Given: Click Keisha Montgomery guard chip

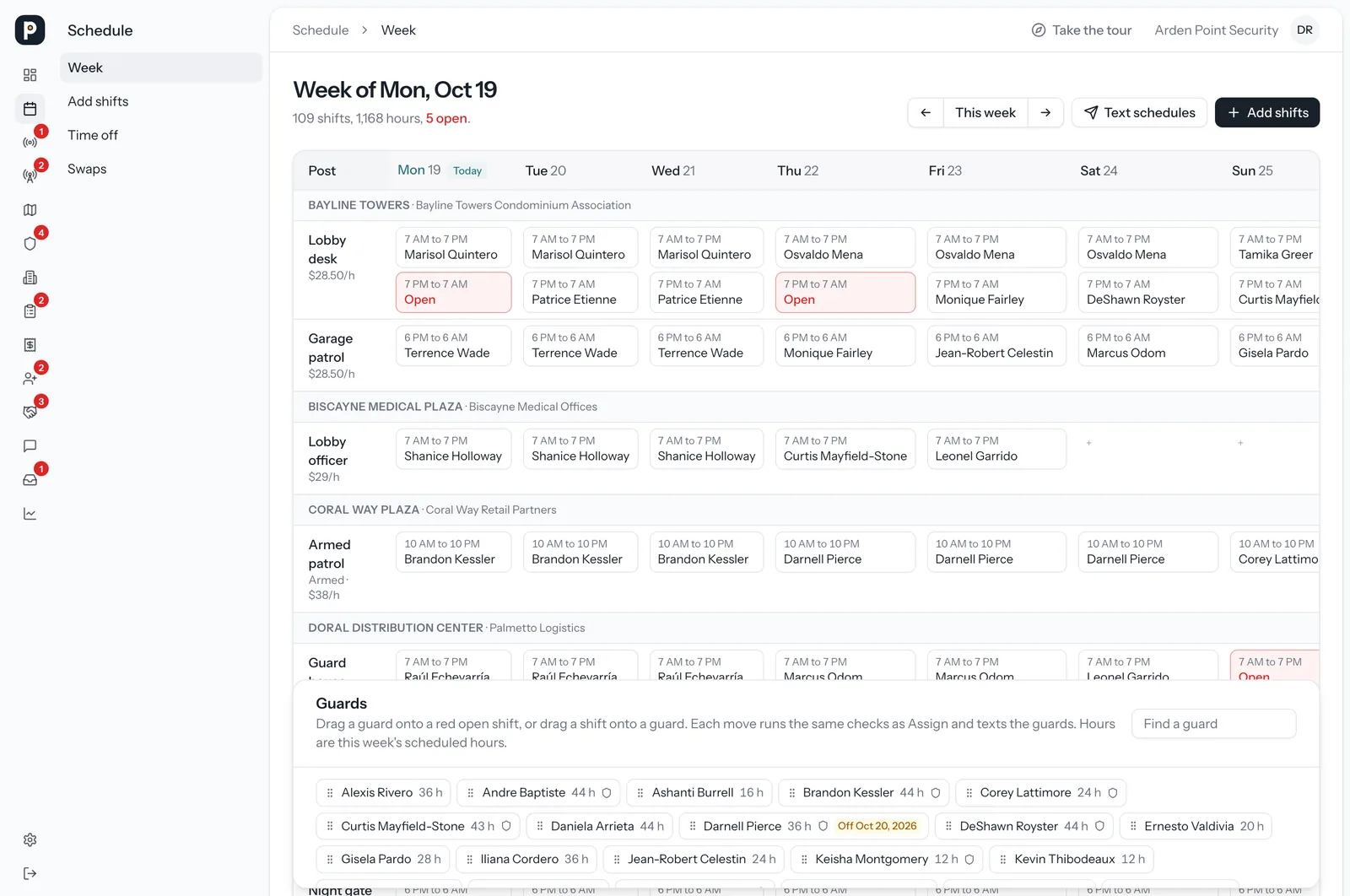Looking at the screenshot, I should point(887,860).
